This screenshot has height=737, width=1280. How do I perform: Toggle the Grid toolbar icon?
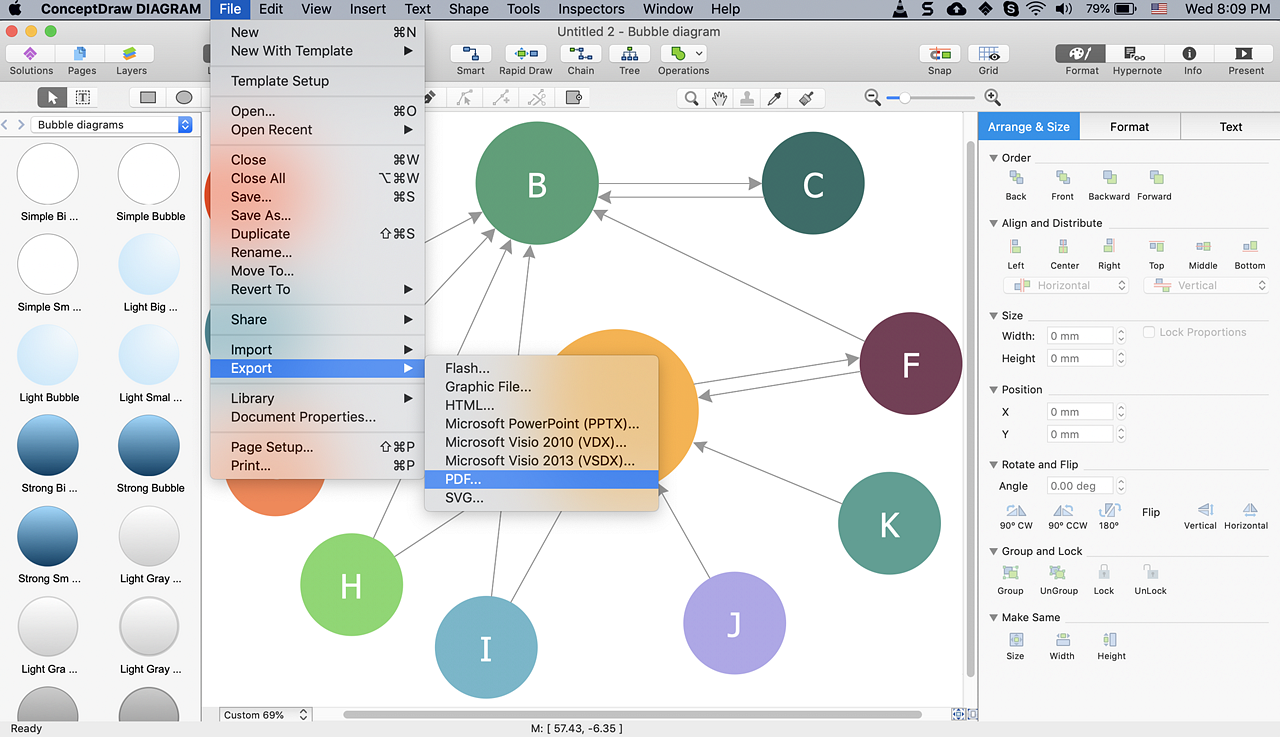[988, 55]
